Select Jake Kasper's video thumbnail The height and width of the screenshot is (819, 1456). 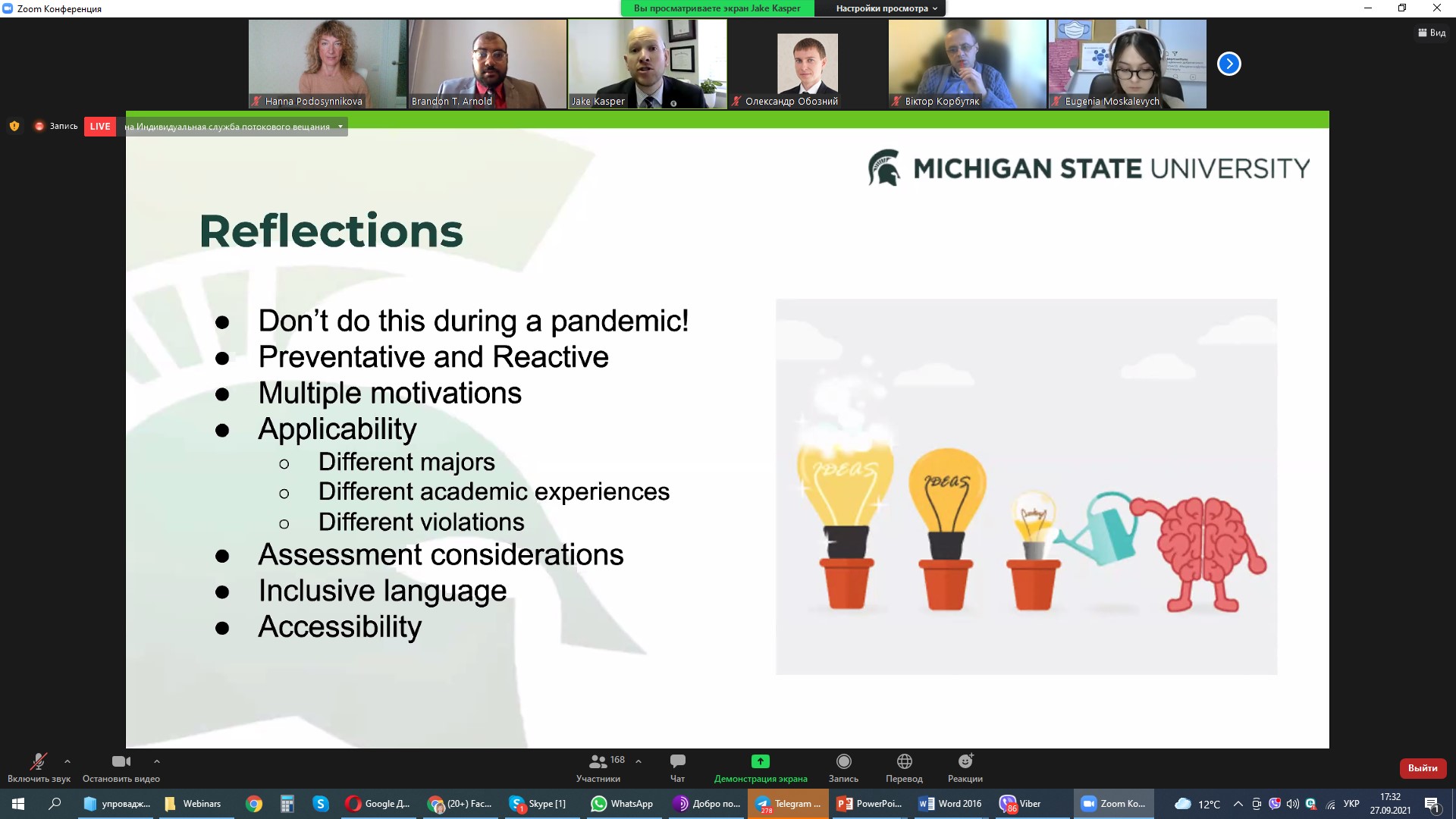(x=647, y=64)
